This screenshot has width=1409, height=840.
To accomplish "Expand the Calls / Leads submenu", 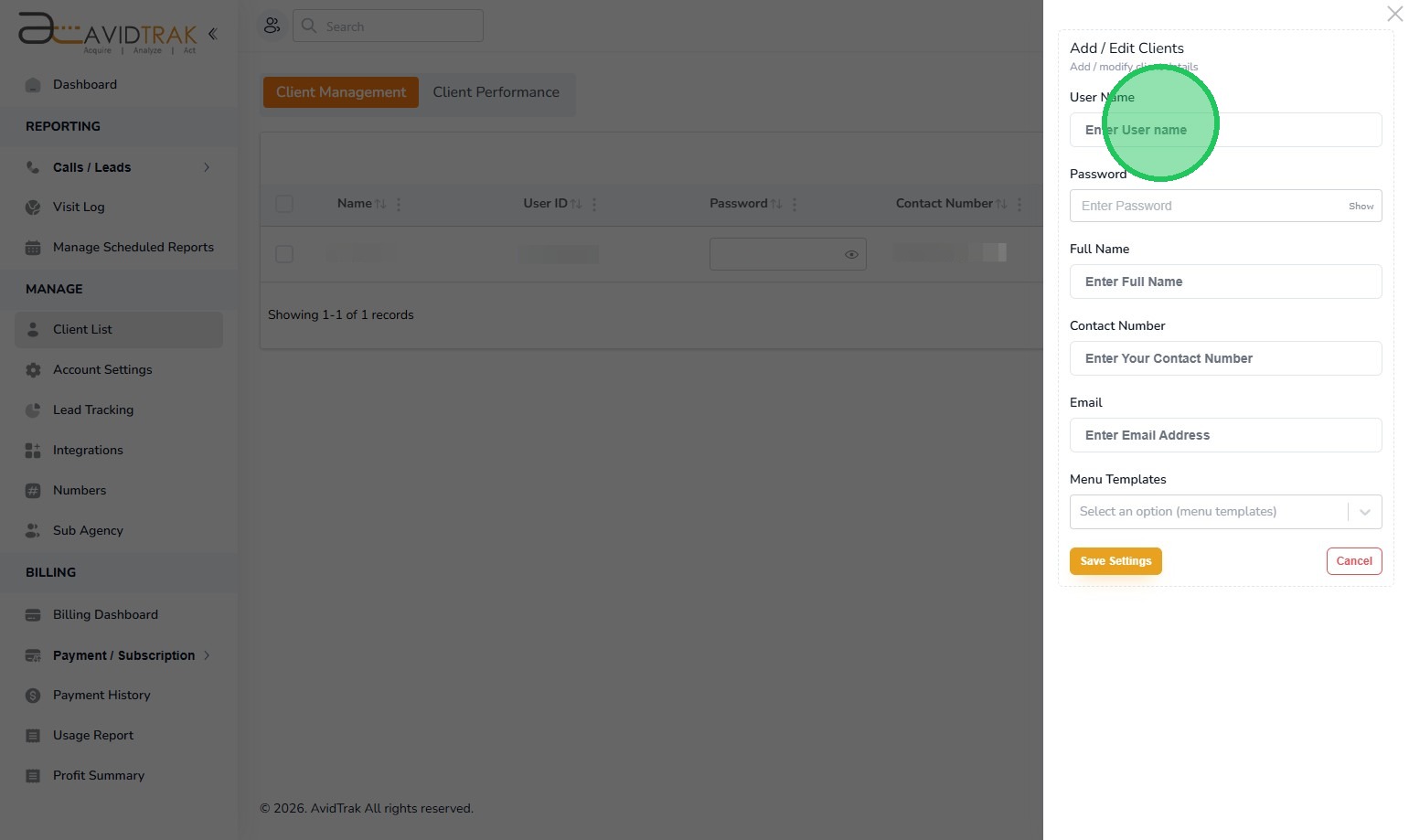I will click(207, 167).
